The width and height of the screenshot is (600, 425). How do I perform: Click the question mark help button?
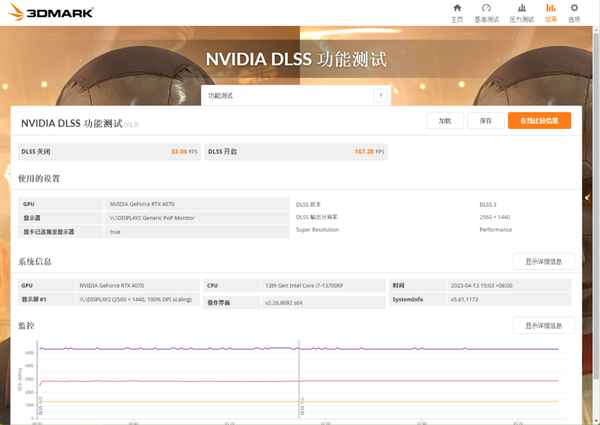point(380,96)
